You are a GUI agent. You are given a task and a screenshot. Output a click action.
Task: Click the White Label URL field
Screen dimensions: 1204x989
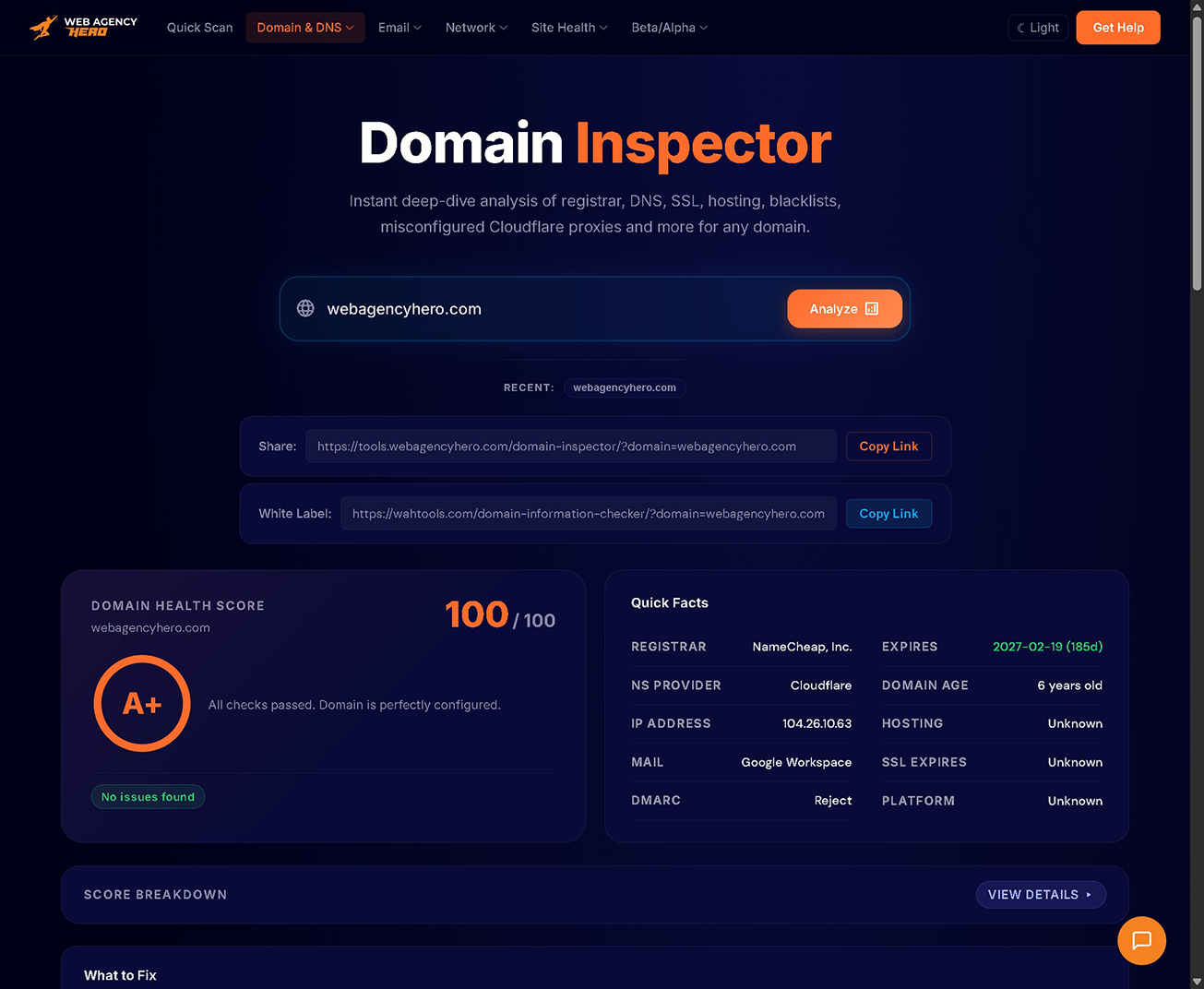[589, 514]
